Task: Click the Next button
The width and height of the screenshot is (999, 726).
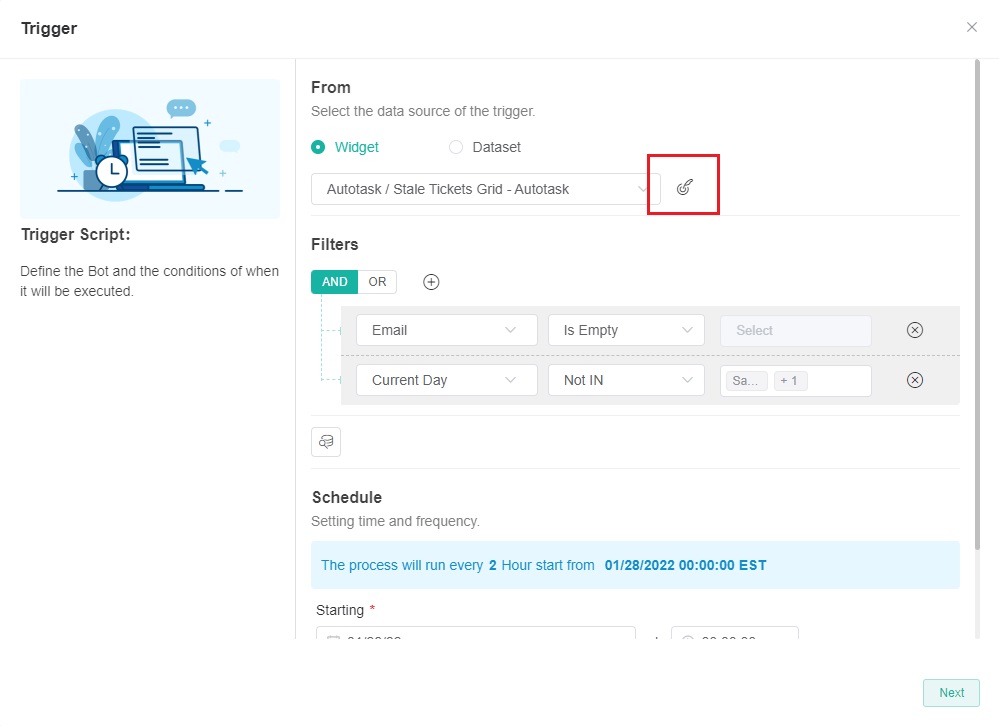Action: point(951,693)
